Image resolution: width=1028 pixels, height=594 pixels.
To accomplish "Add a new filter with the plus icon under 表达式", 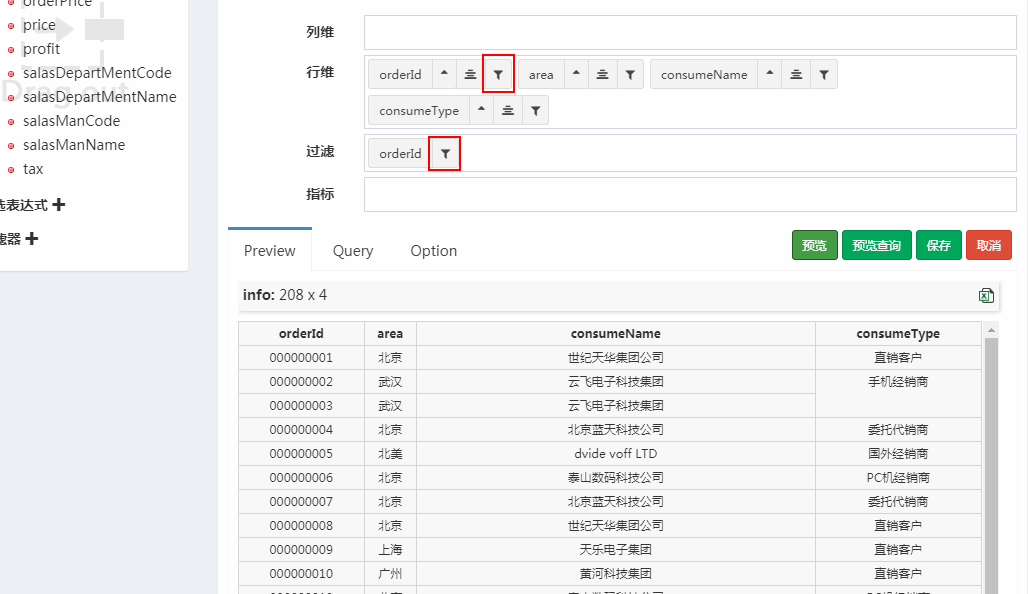I will tap(31, 239).
